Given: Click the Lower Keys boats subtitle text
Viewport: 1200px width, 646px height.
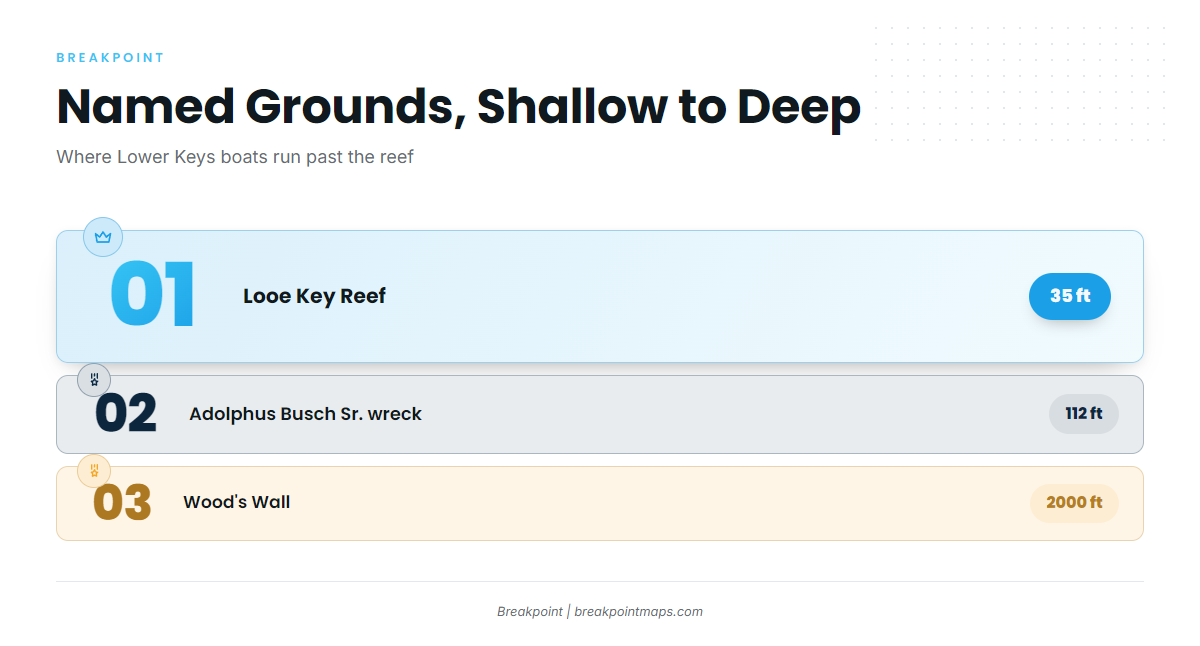Looking at the screenshot, I should [x=235, y=157].
